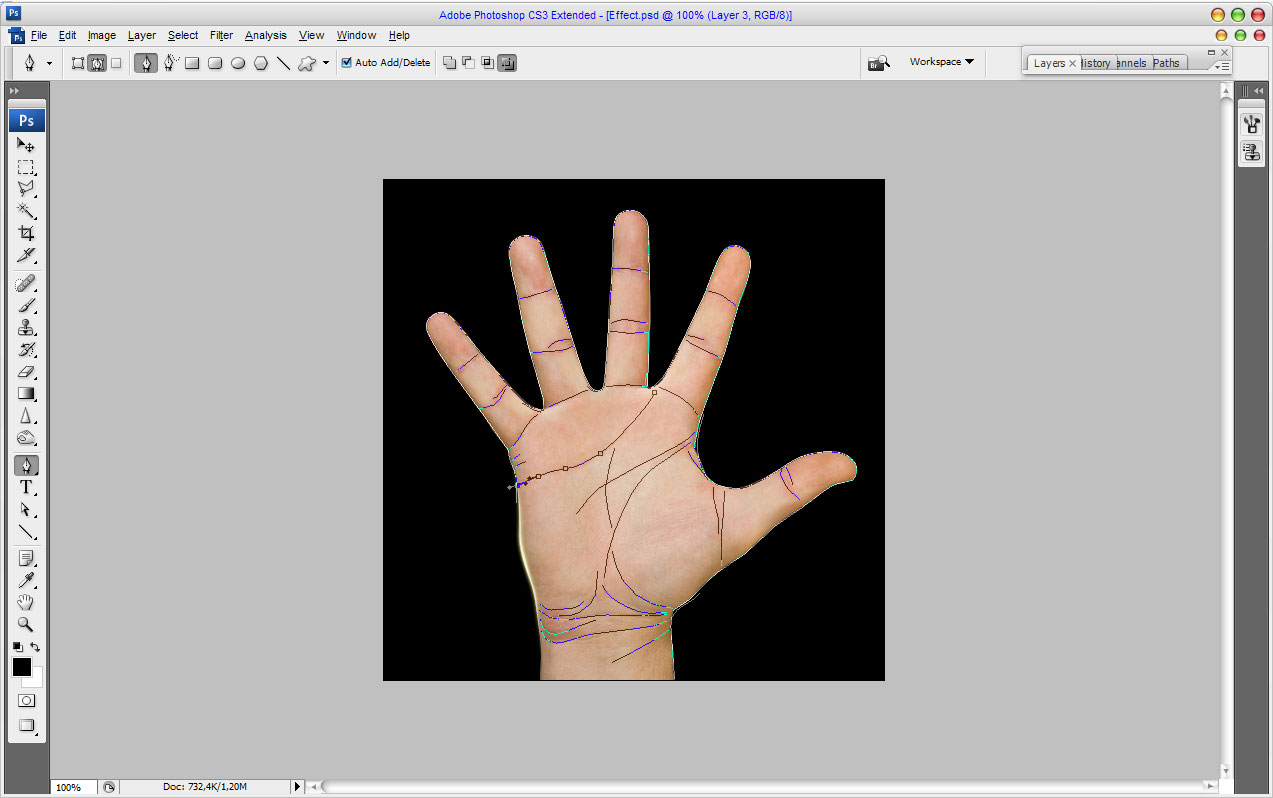Choose the Eraser tool

tap(26, 371)
